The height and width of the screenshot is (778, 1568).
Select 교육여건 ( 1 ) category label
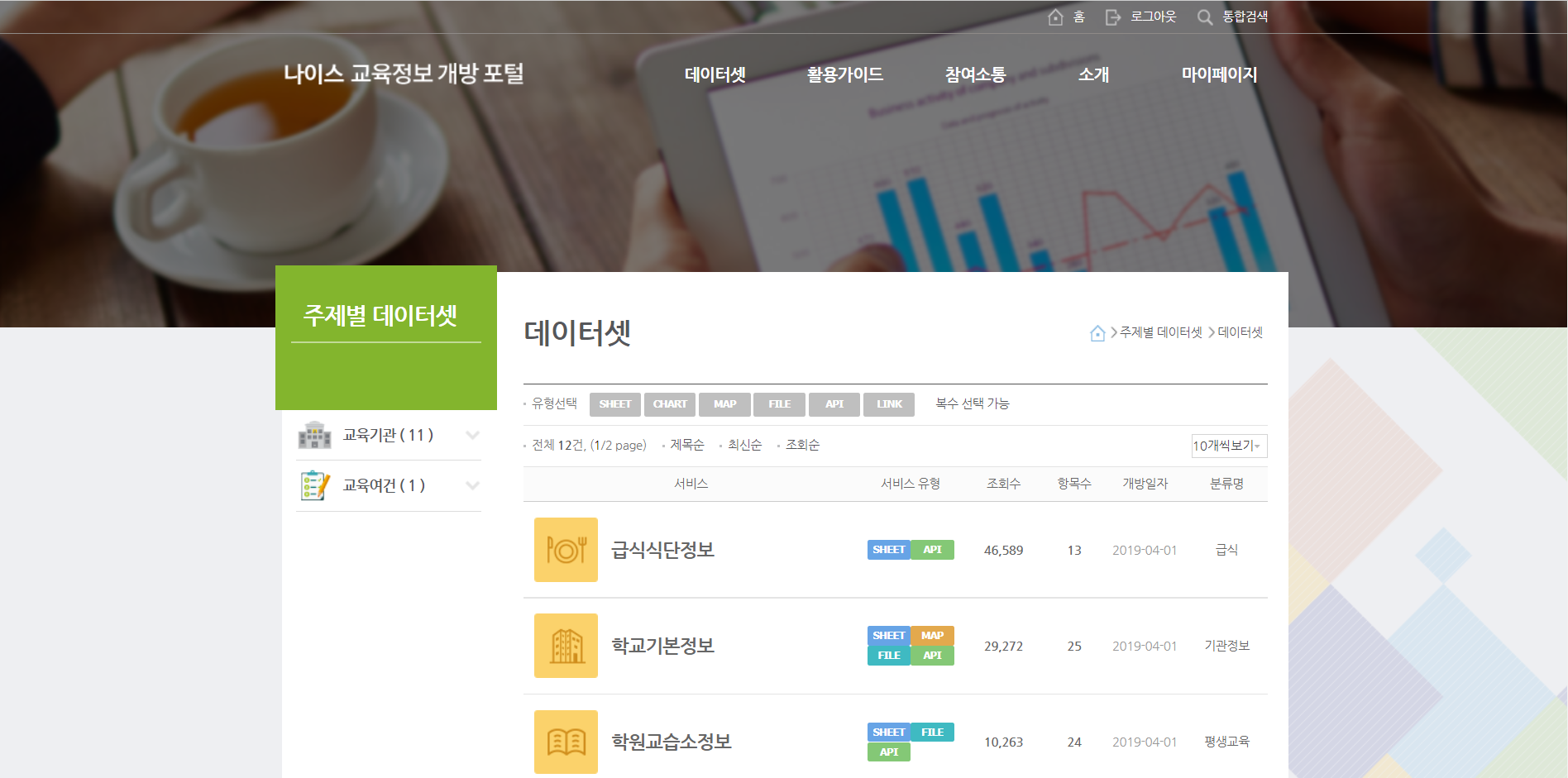click(x=384, y=486)
